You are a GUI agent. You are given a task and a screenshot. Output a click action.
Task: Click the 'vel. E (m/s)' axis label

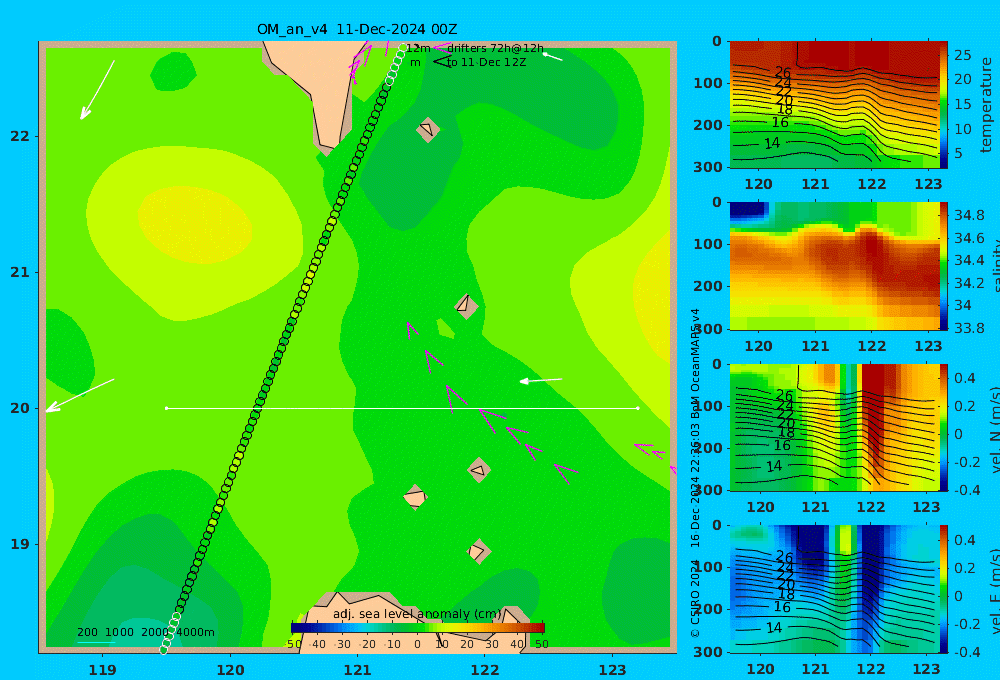[996, 591]
